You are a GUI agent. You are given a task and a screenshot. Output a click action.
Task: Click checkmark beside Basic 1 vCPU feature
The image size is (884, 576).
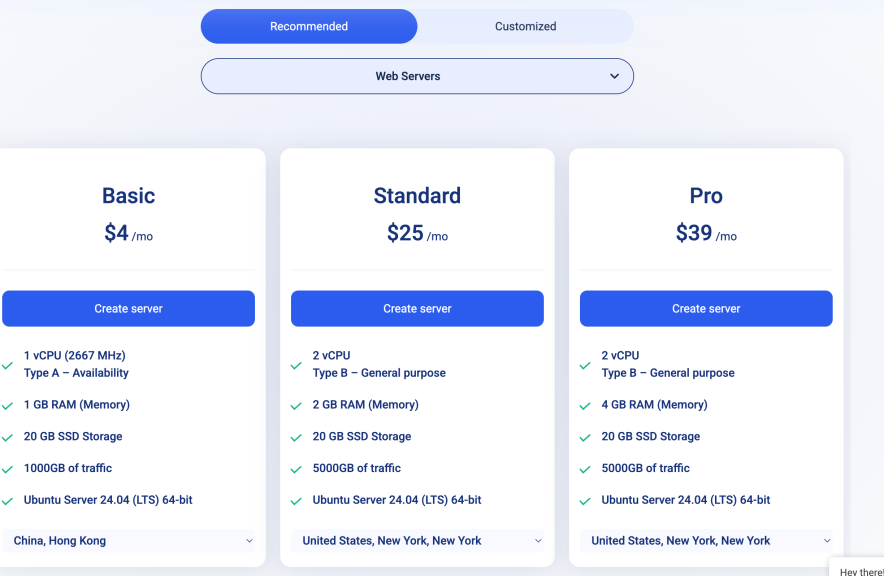point(7,365)
